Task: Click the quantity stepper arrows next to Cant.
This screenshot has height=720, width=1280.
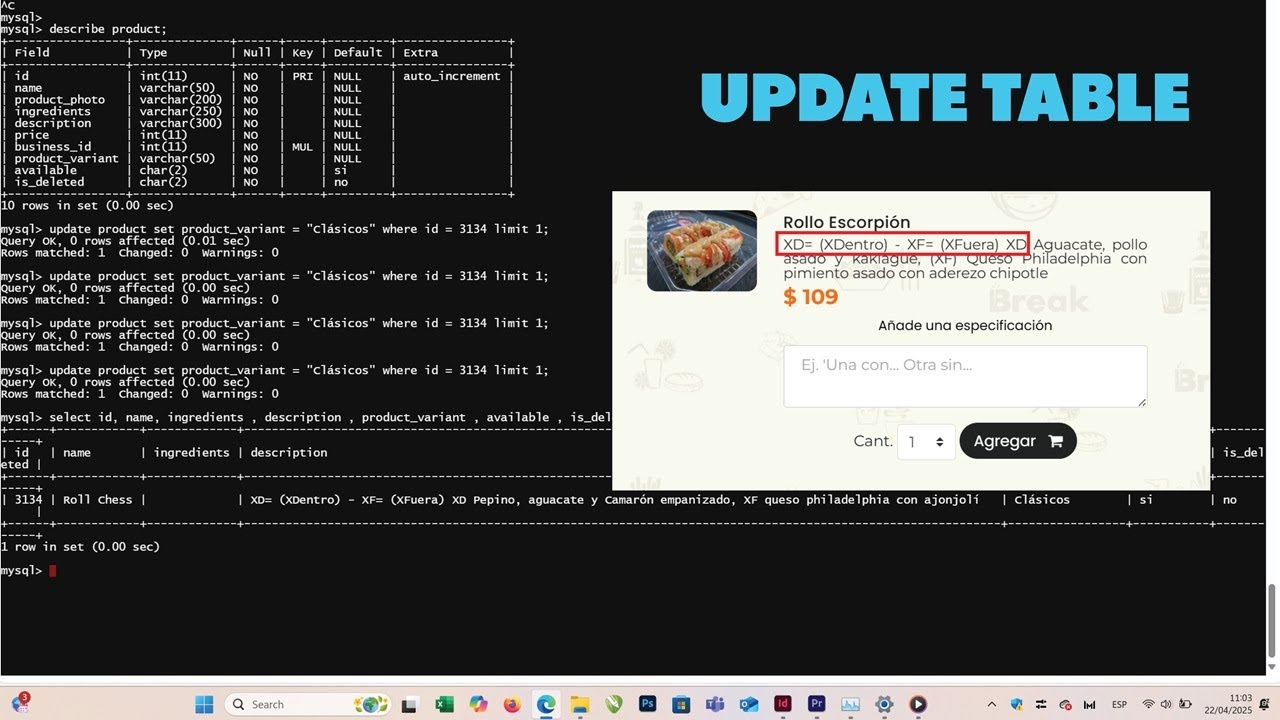Action: (x=939, y=441)
